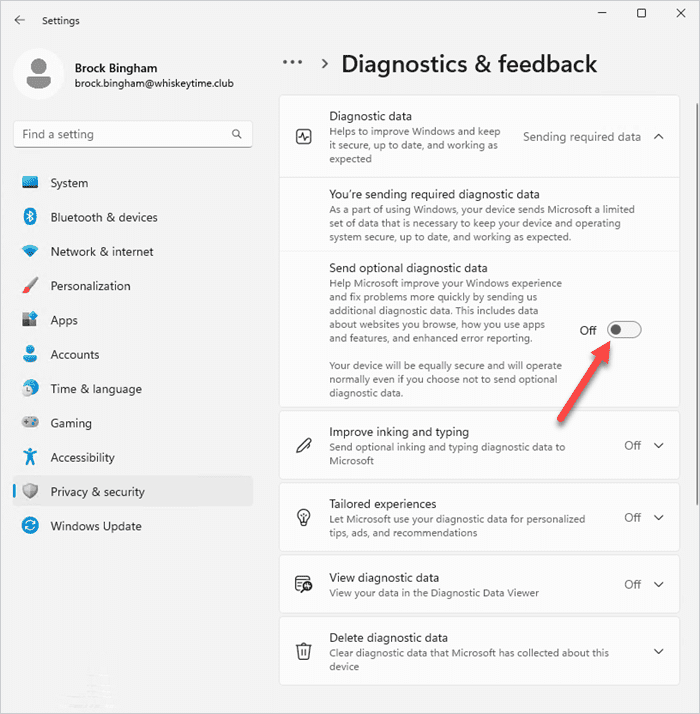The image size is (700, 714).
Task: Click the Accounts person icon
Action: [30, 354]
